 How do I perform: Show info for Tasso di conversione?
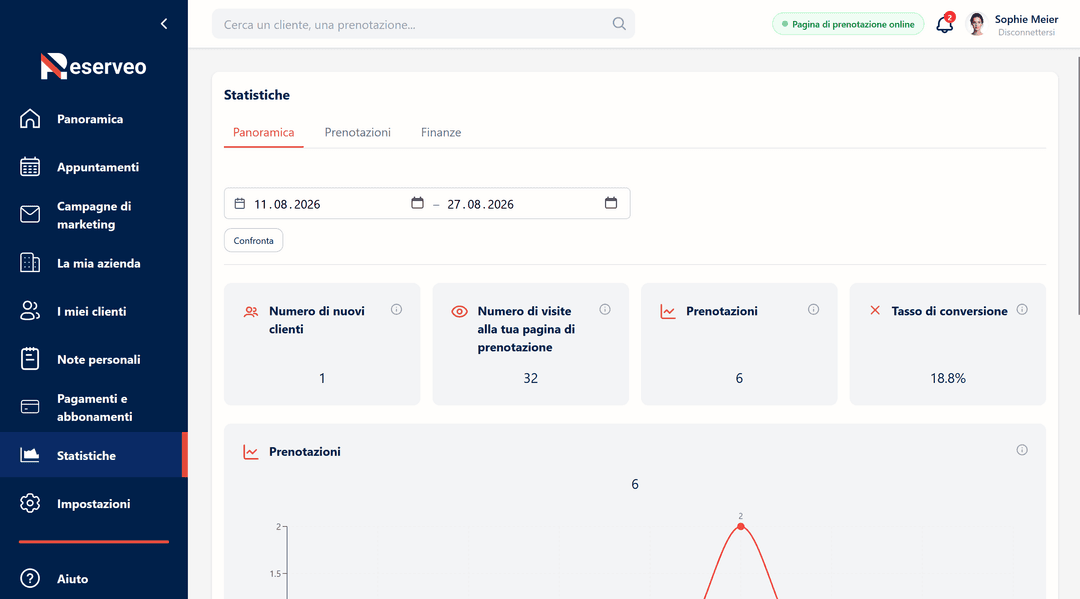click(1022, 310)
